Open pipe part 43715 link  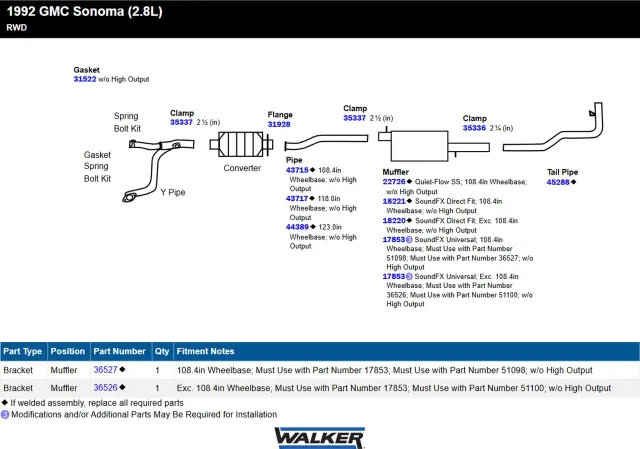(x=297, y=170)
